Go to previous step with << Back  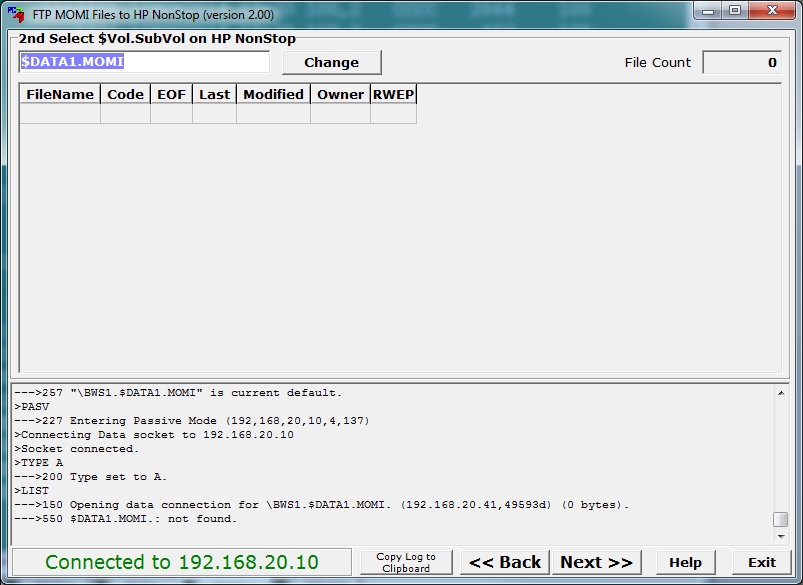pos(504,562)
